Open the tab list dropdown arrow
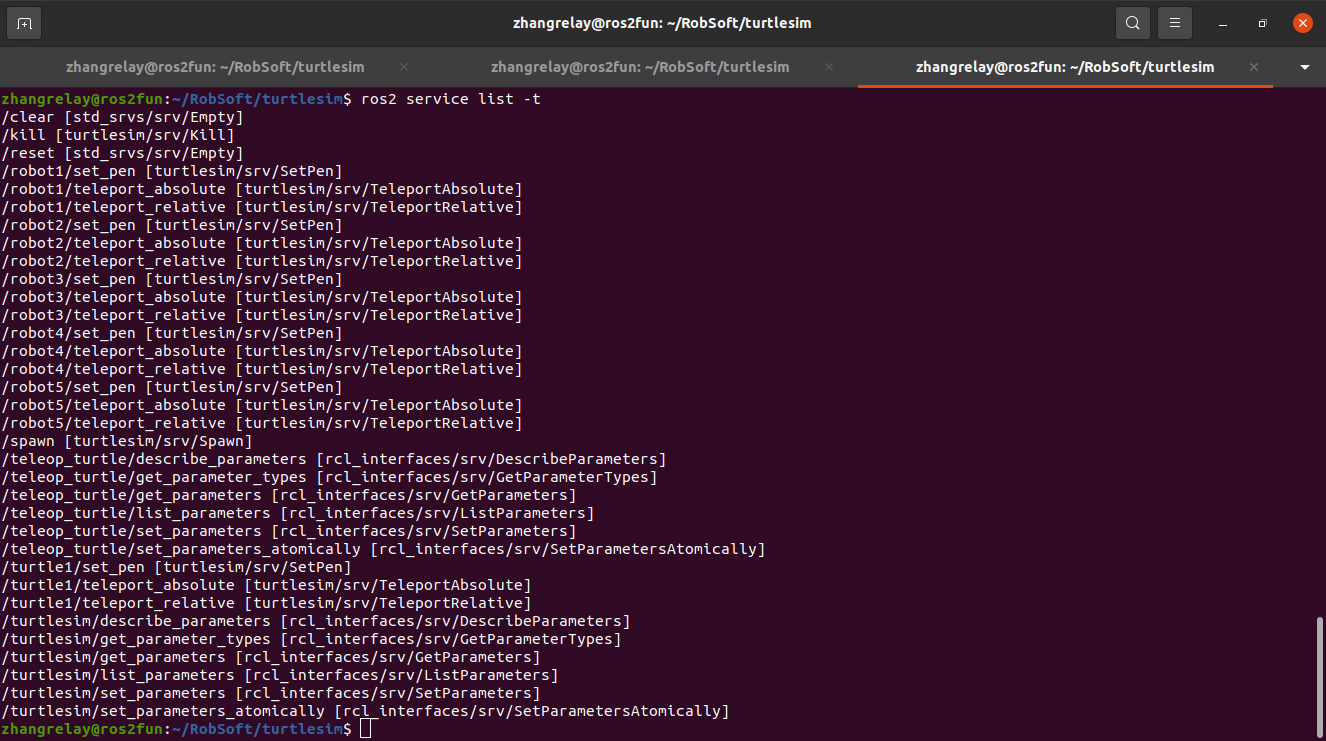This screenshot has width=1326, height=741. pyautogui.click(x=1305, y=67)
